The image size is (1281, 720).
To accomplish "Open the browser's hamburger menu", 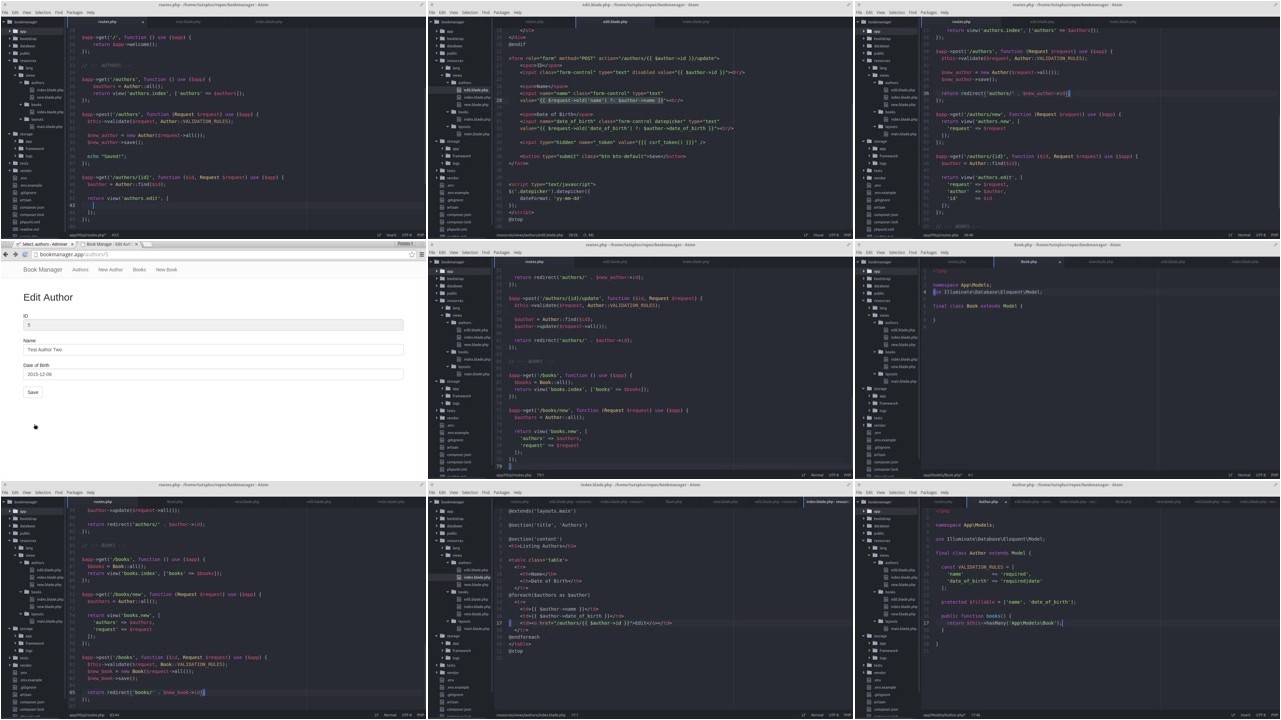I will [421, 254].
